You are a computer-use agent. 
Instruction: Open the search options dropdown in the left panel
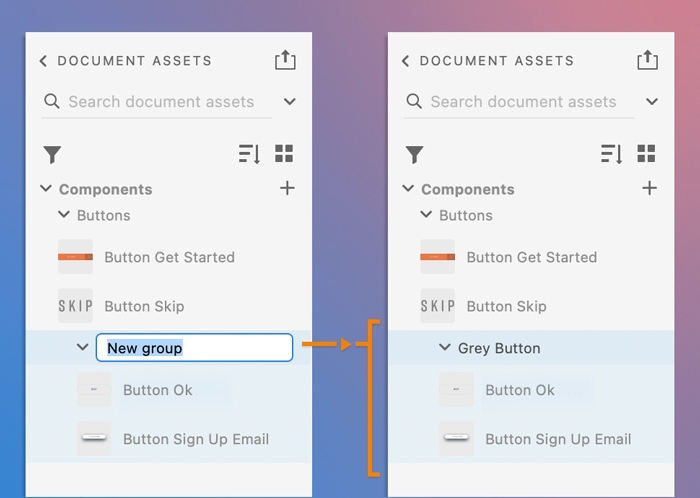click(x=290, y=101)
